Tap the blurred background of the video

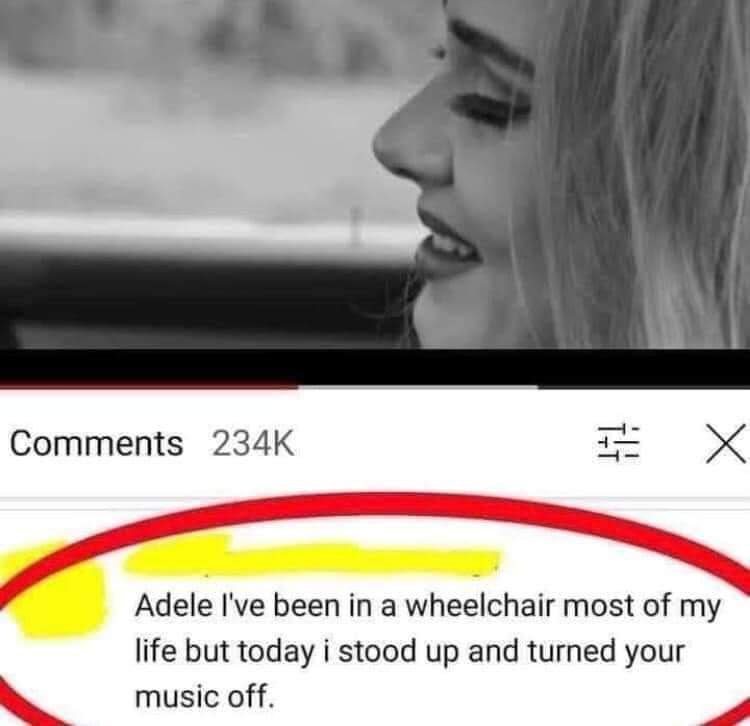pos(191,120)
